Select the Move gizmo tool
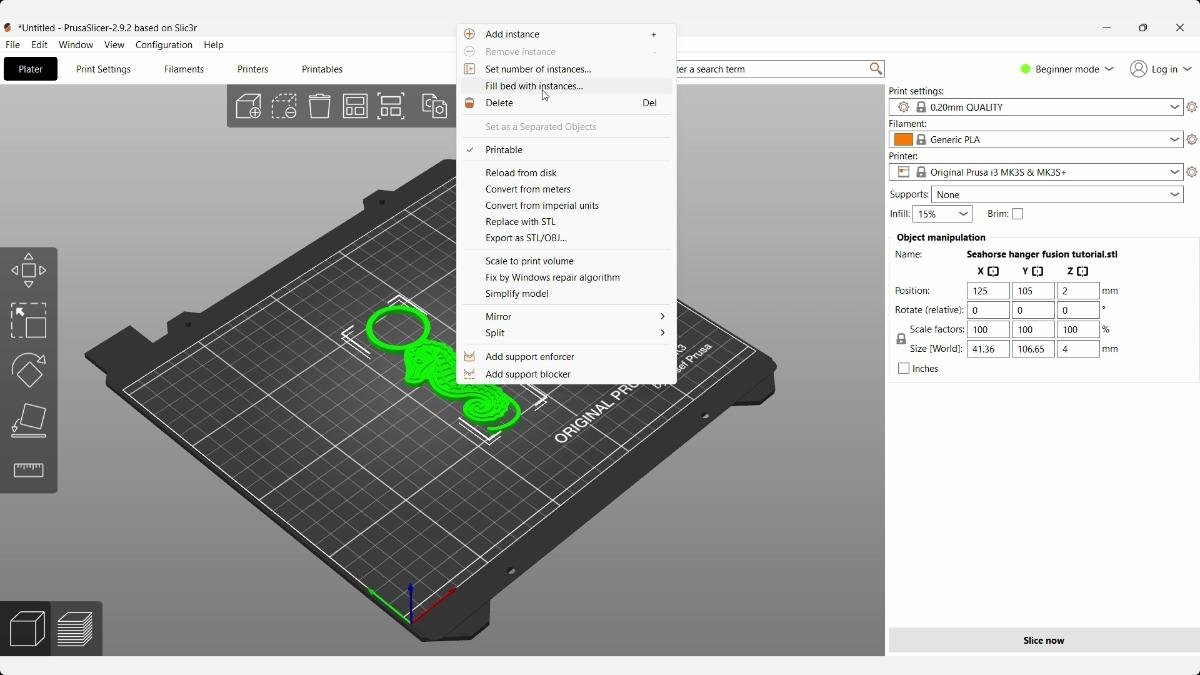This screenshot has width=1200, height=675. (x=28, y=270)
